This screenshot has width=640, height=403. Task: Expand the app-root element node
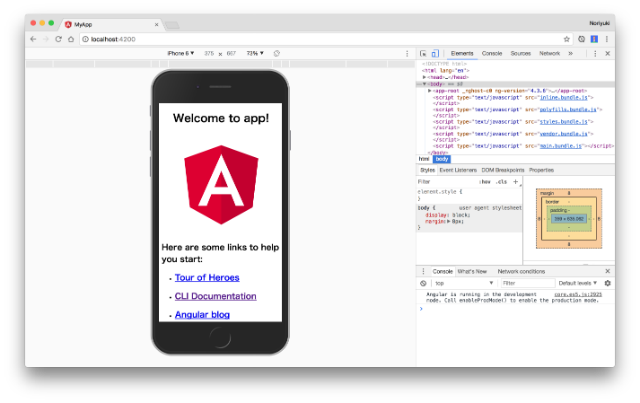pyautogui.click(x=429, y=91)
